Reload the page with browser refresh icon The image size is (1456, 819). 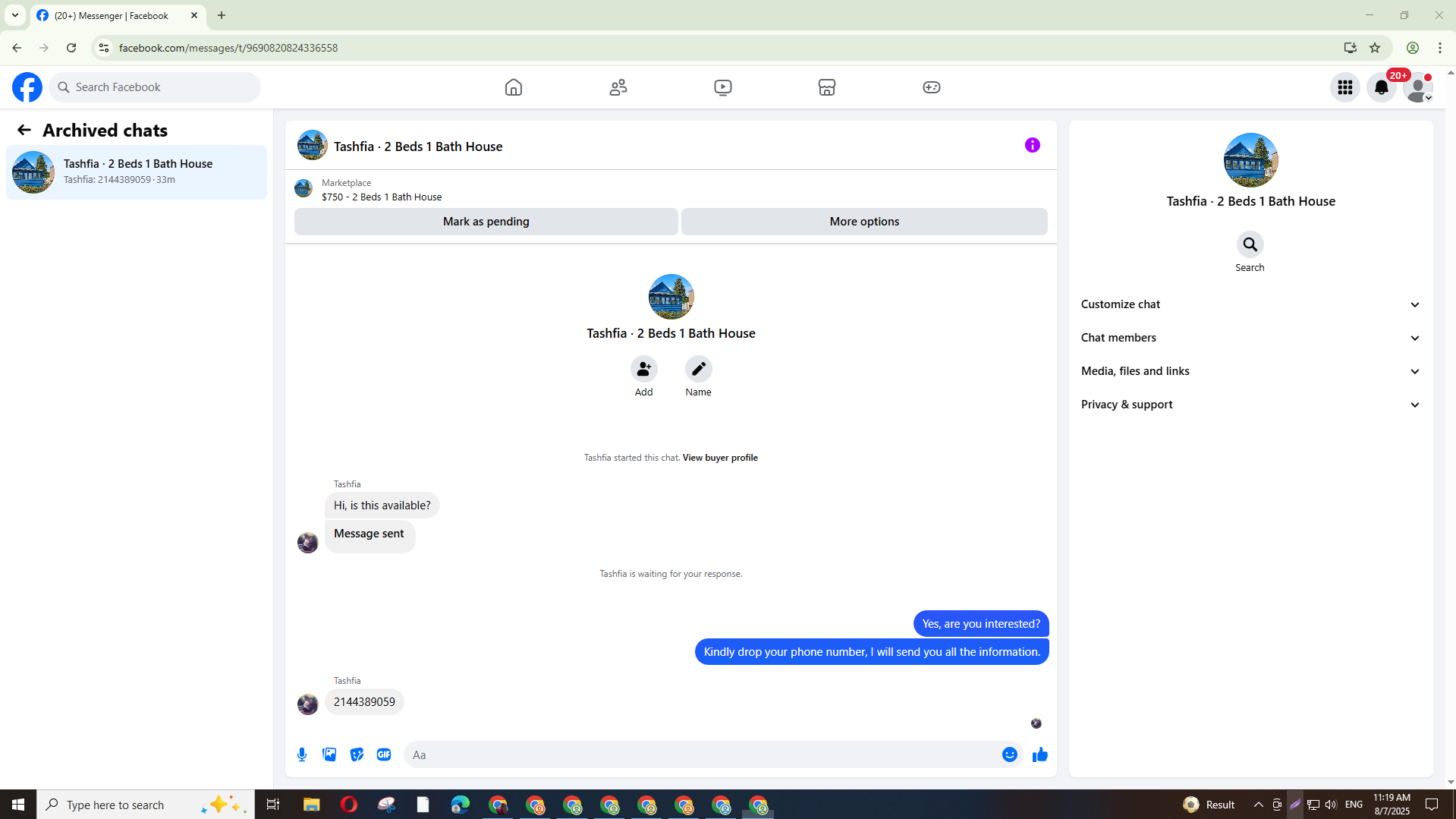point(71,48)
